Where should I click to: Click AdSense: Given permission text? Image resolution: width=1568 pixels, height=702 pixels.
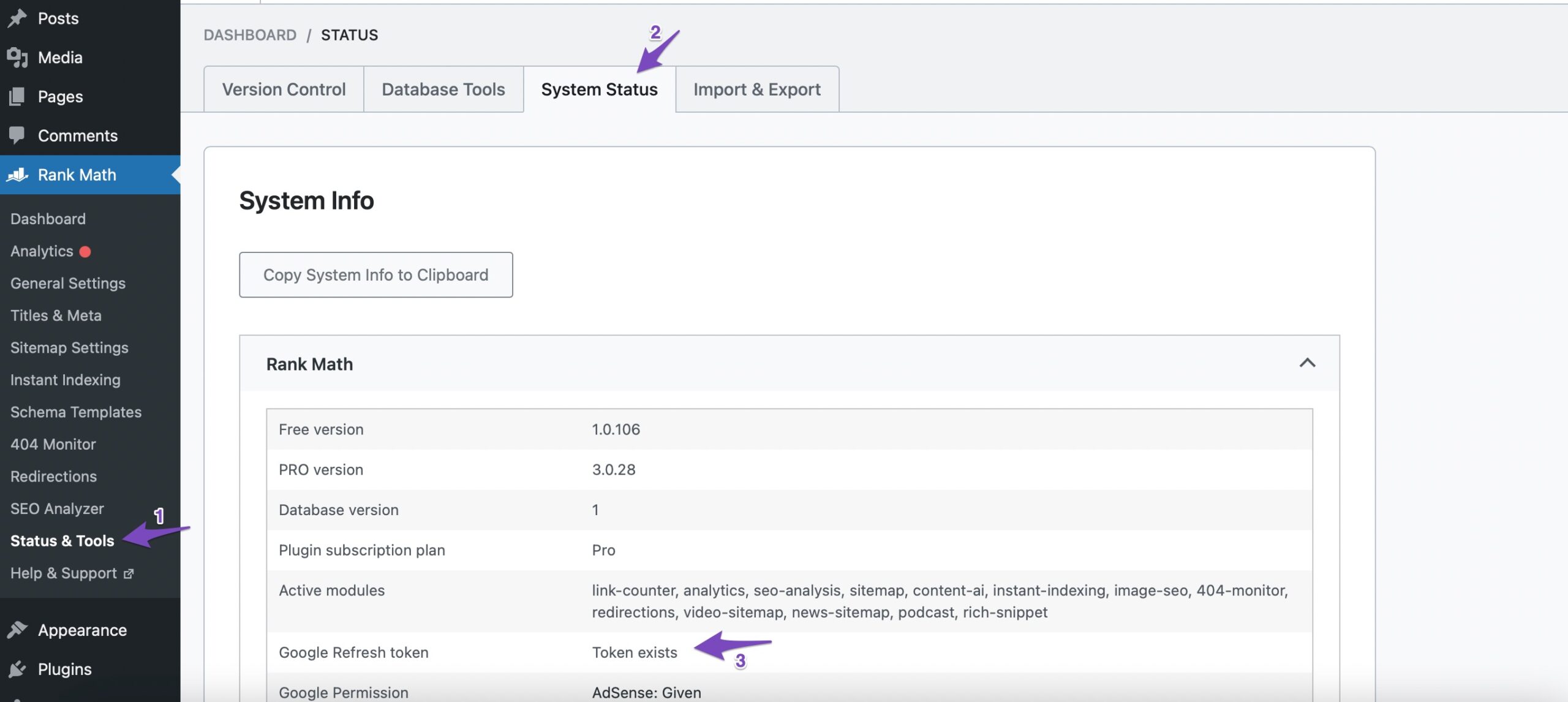point(646,692)
